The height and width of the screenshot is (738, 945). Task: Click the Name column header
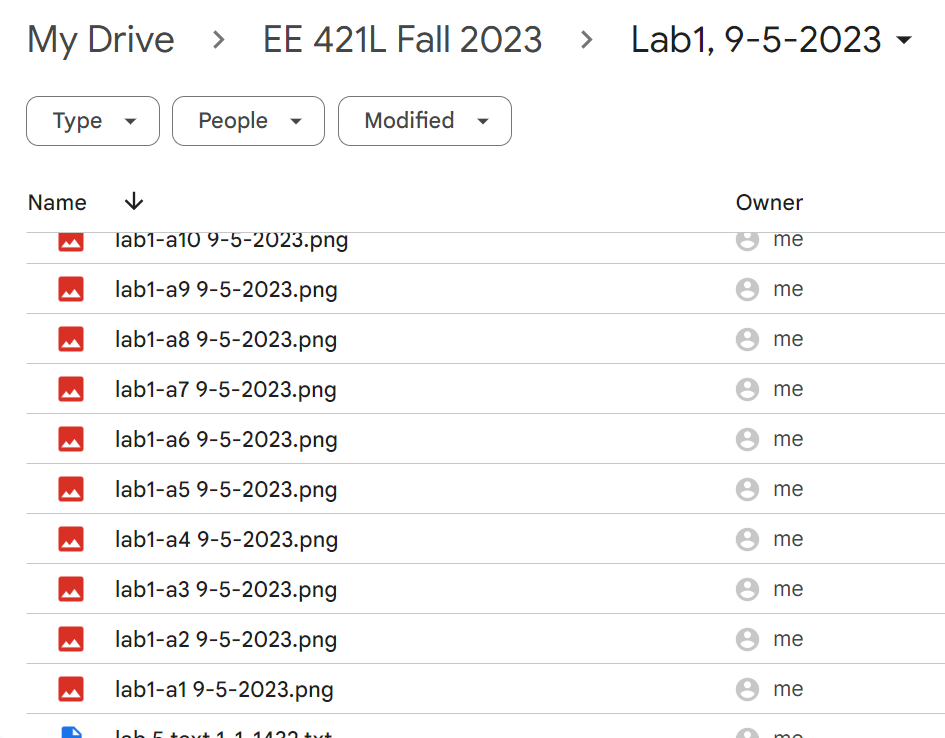pyautogui.click(x=57, y=202)
